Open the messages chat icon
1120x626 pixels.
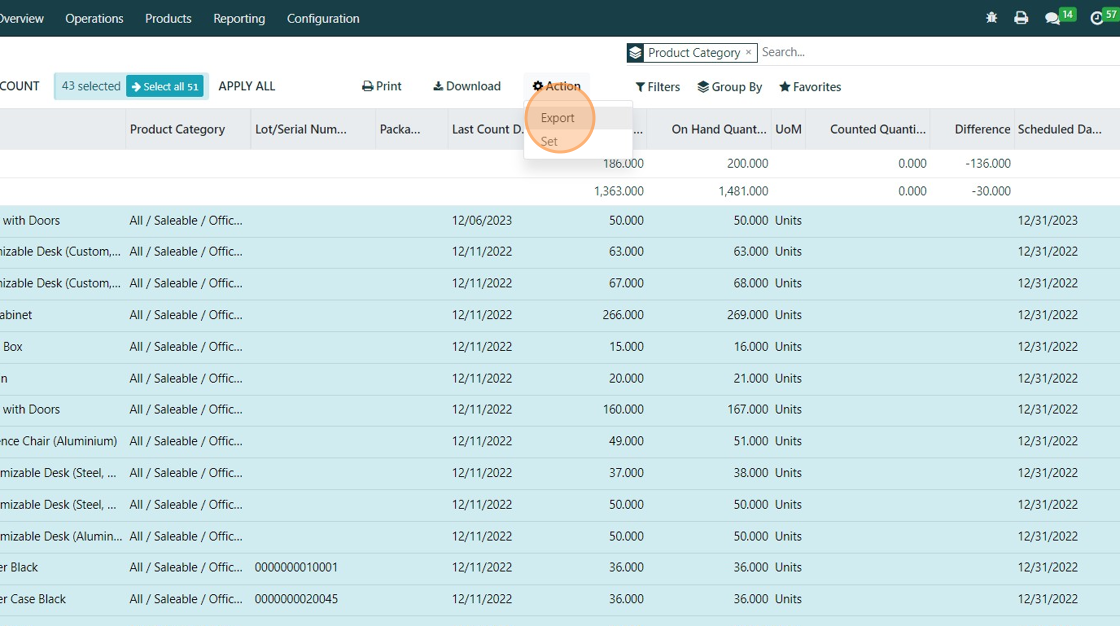pos(1052,18)
